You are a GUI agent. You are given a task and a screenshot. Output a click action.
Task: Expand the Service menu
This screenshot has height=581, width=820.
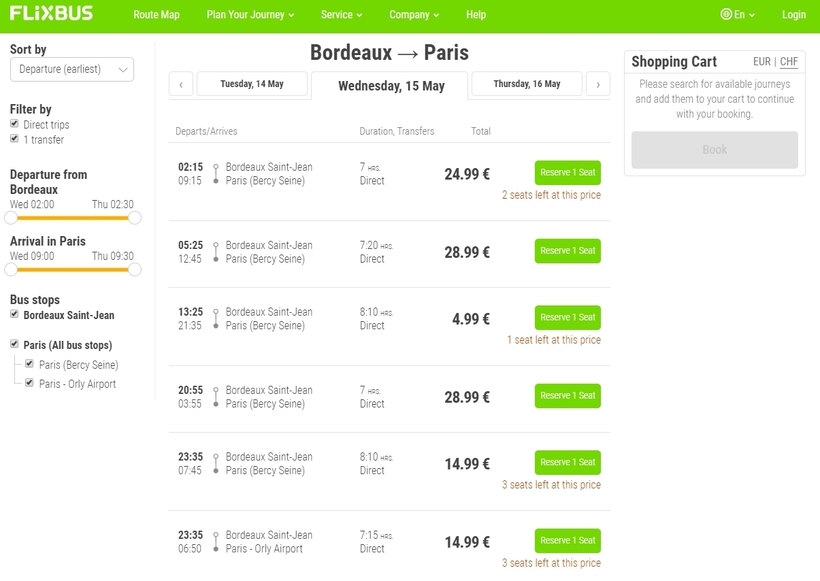point(341,15)
